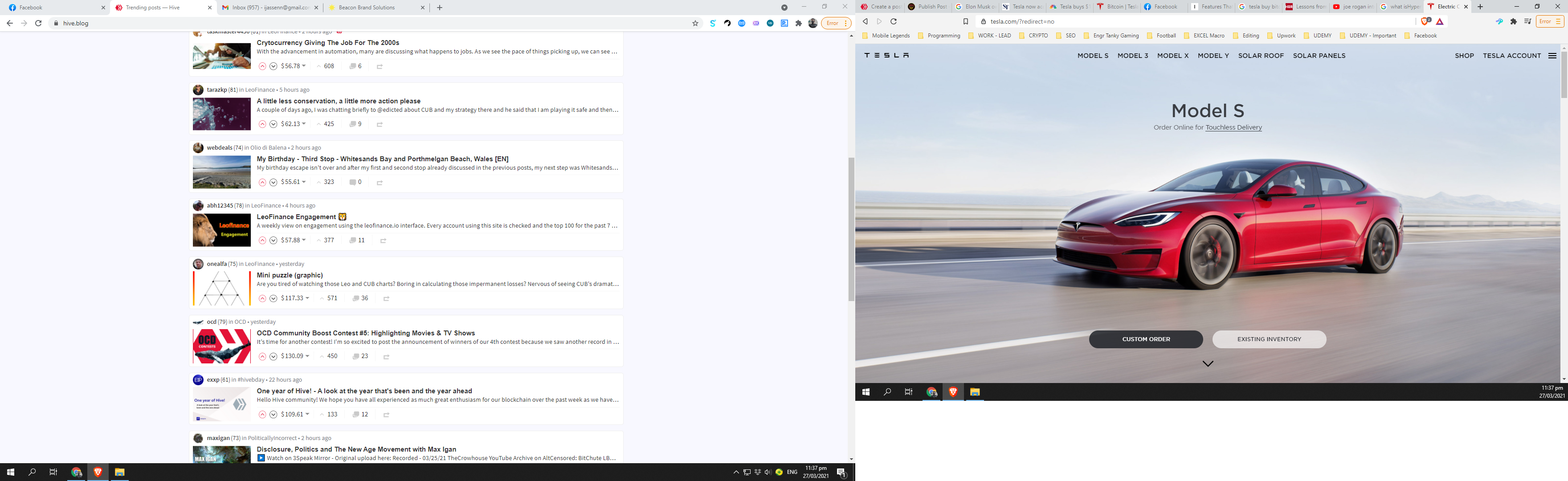Downvote the 'A little less conservation' post

(x=274, y=124)
